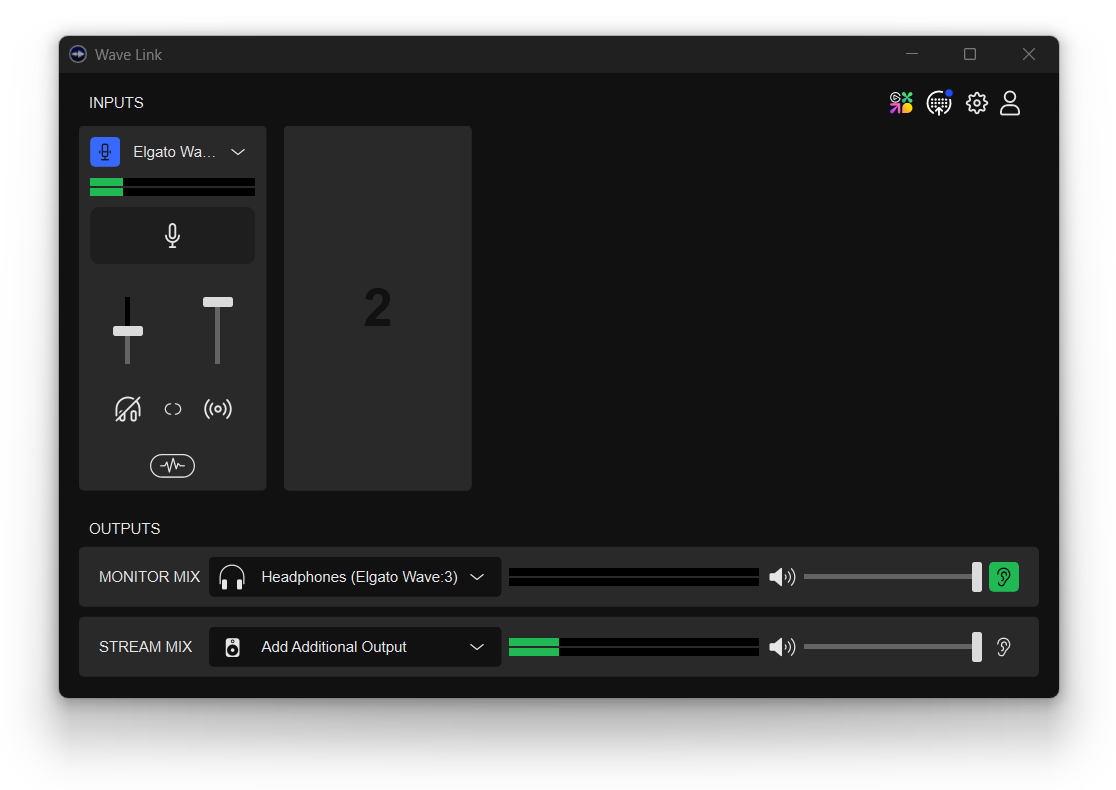Mute the Elgato Wave microphone input
Viewport: 1116px width, 790px height.
pos(172,235)
